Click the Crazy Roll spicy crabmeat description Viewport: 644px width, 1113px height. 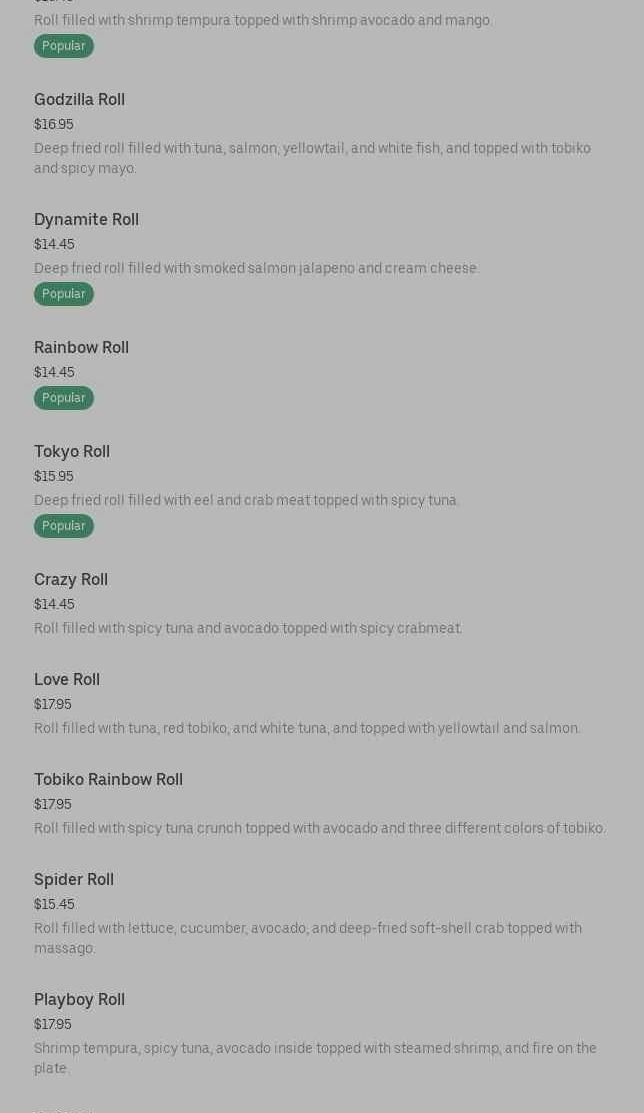(248, 628)
